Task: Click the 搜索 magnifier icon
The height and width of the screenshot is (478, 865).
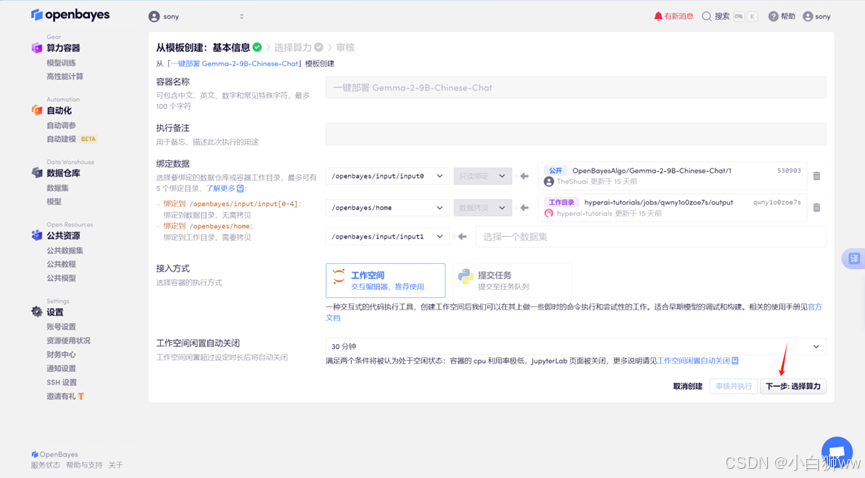Action: 706,17
